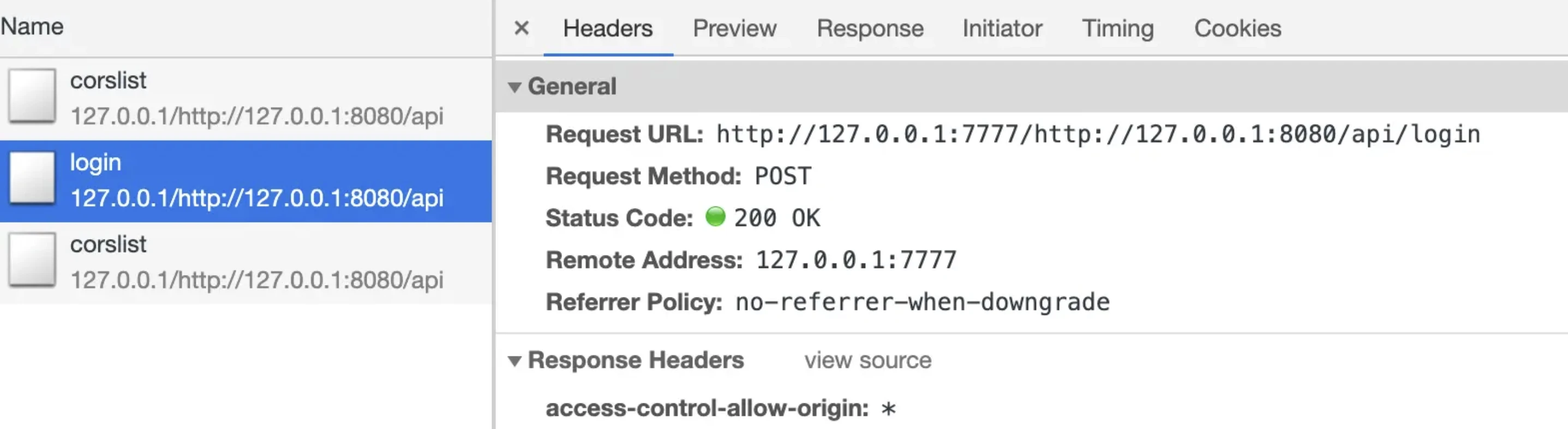Open the Cookies tab

tap(1237, 28)
